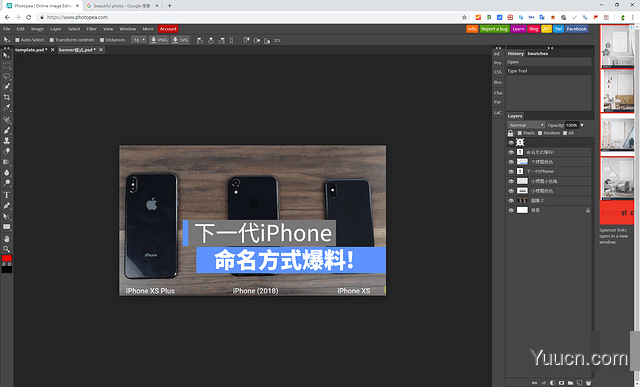The height and width of the screenshot is (387, 640).
Task: Open the Learn link
Action: click(518, 29)
